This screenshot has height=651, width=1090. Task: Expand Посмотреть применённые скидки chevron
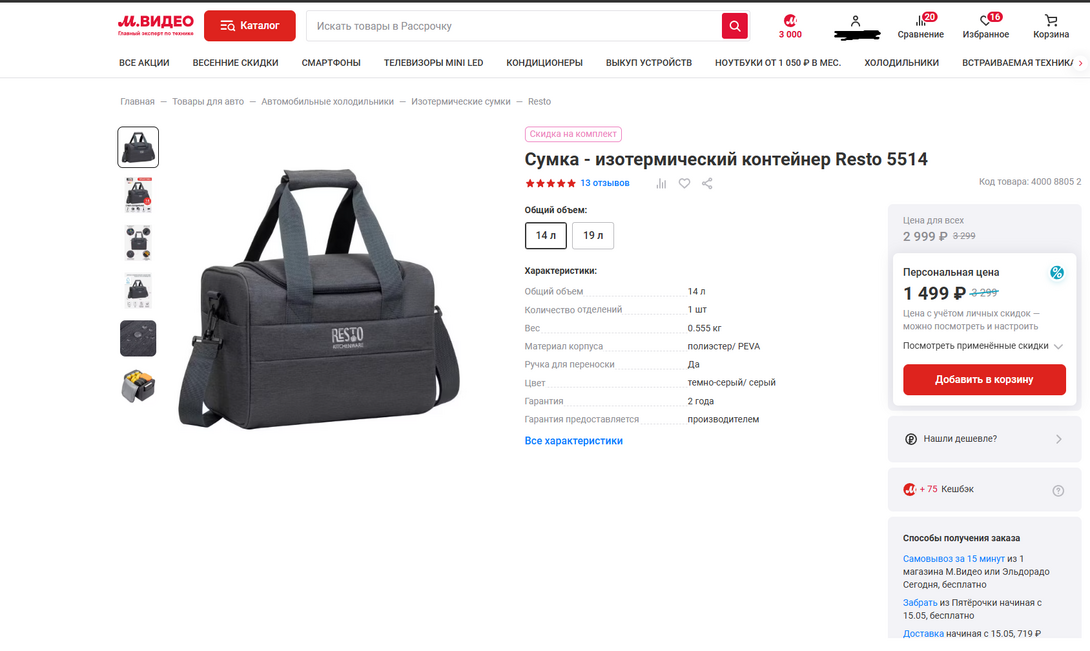pos(1058,346)
